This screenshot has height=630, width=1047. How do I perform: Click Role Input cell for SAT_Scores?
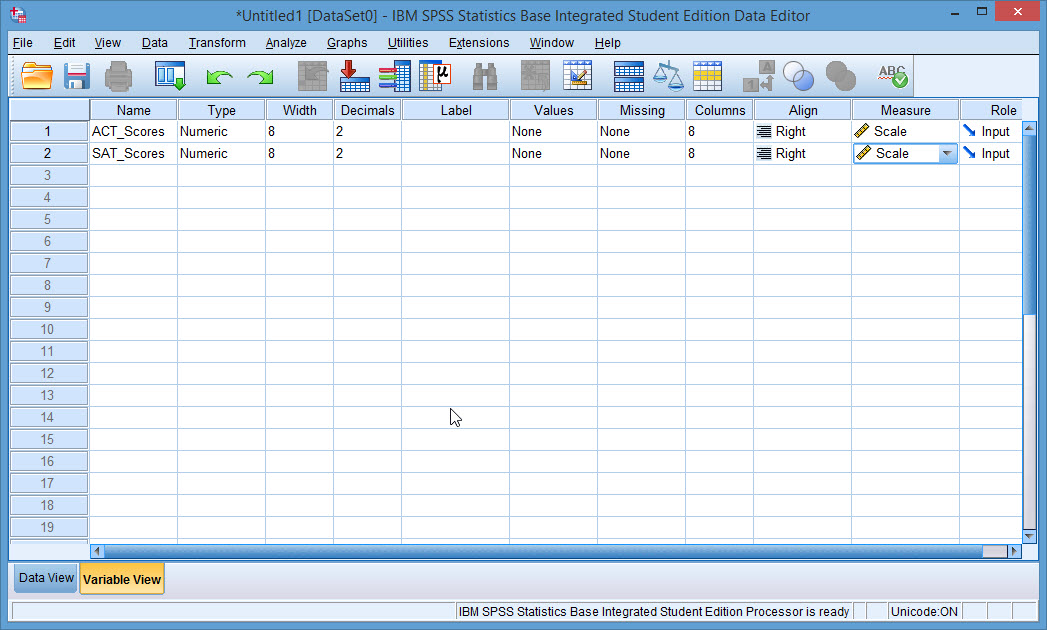coord(991,154)
